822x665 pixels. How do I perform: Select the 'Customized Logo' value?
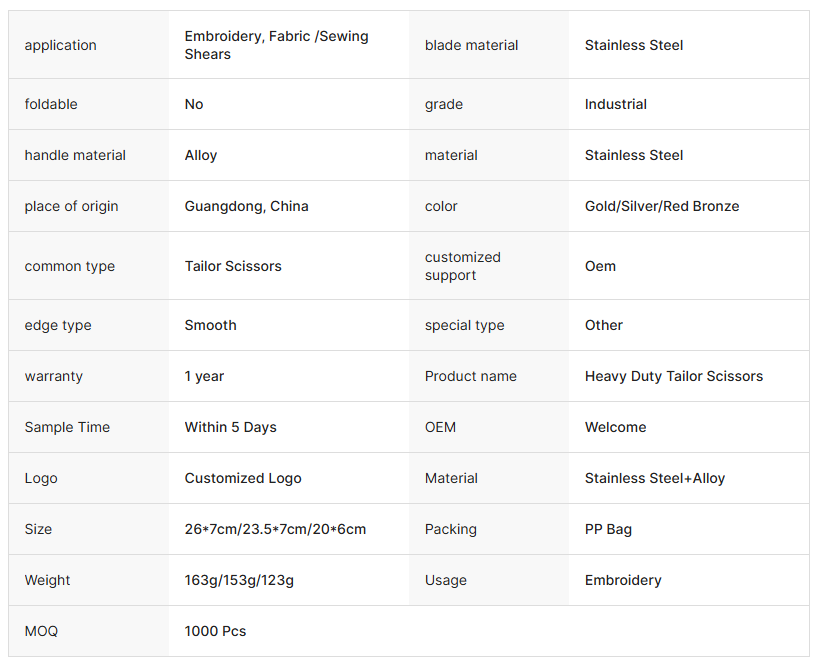click(x=243, y=478)
